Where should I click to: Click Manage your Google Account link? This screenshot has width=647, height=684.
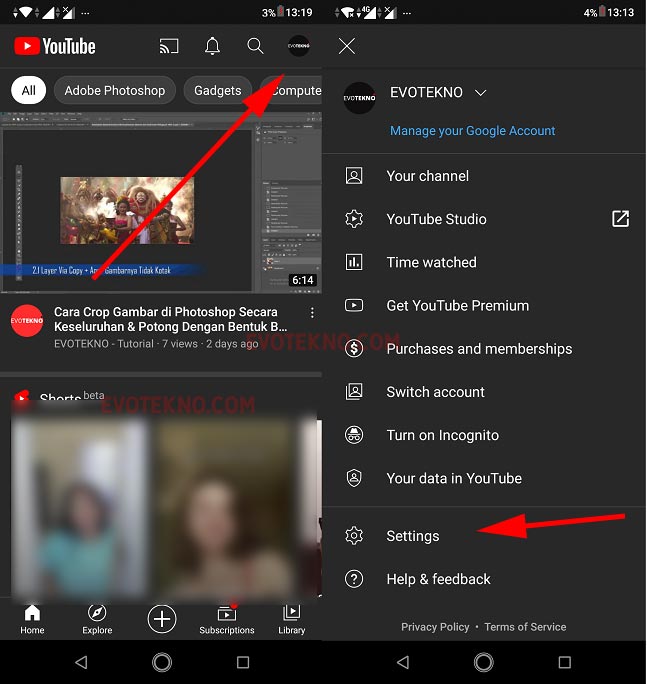click(x=472, y=131)
